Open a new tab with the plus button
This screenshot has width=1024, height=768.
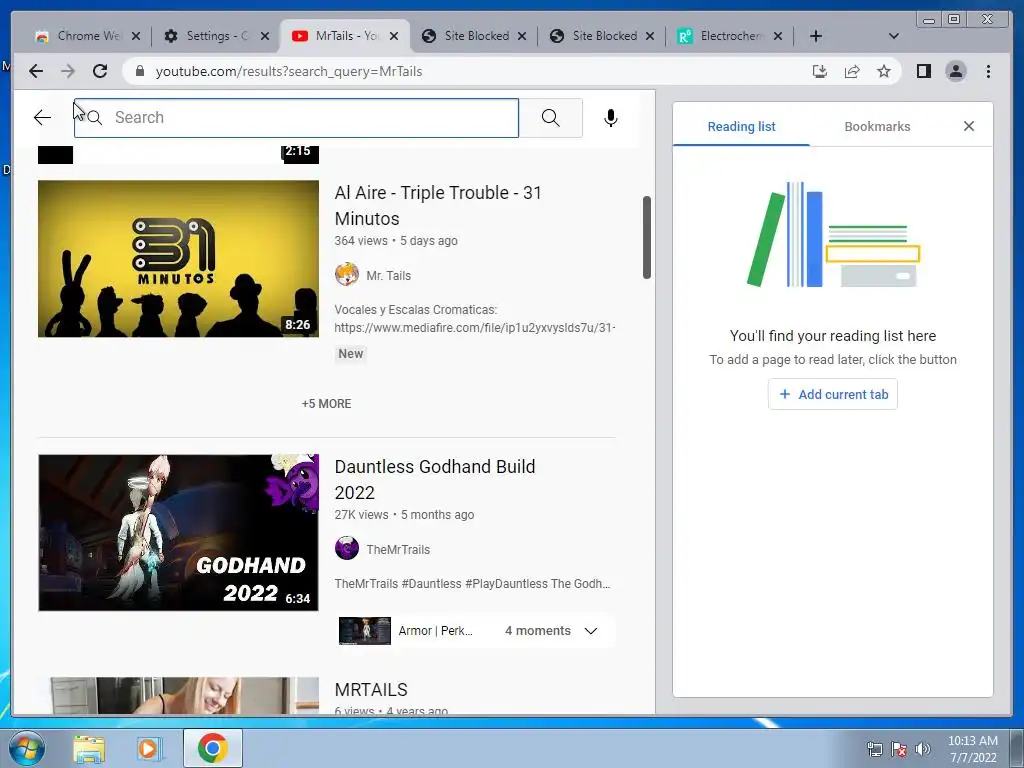[x=816, y=36]
